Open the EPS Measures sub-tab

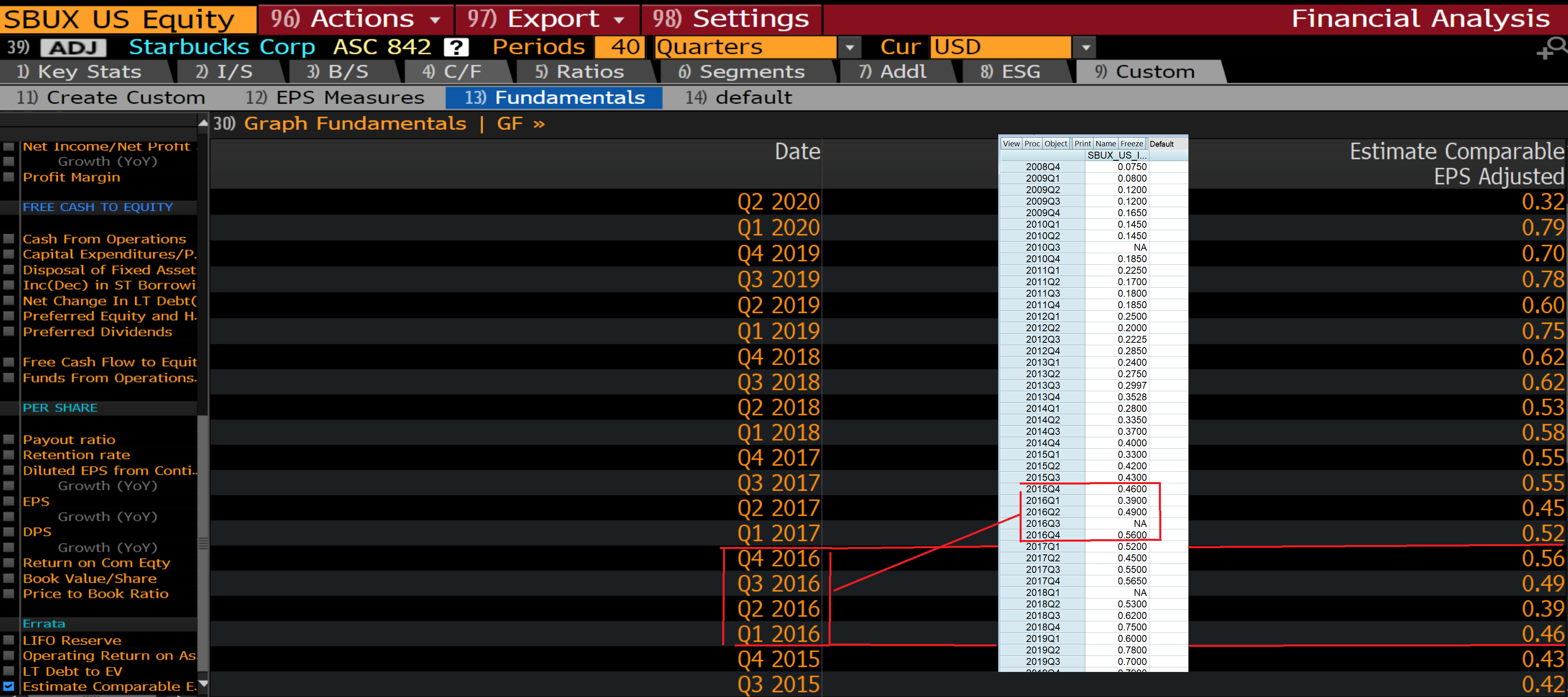(335, 97)
